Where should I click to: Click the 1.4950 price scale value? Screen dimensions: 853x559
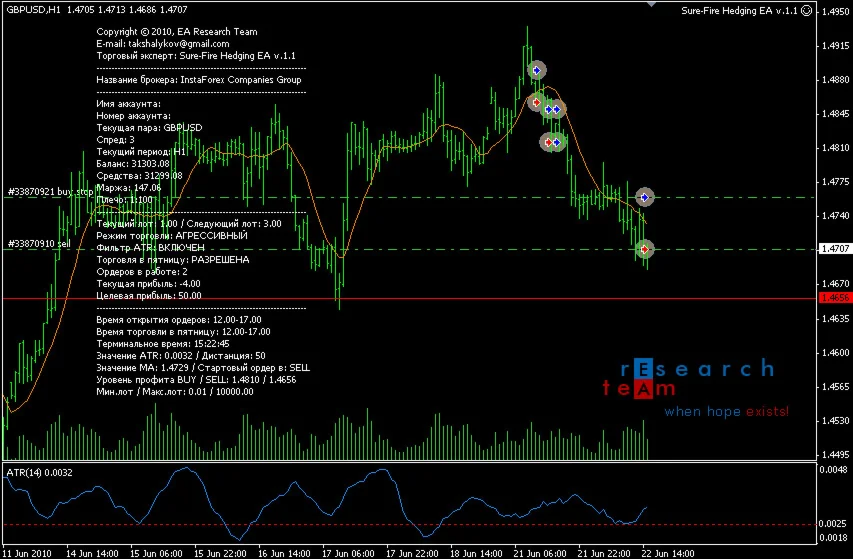836,11
